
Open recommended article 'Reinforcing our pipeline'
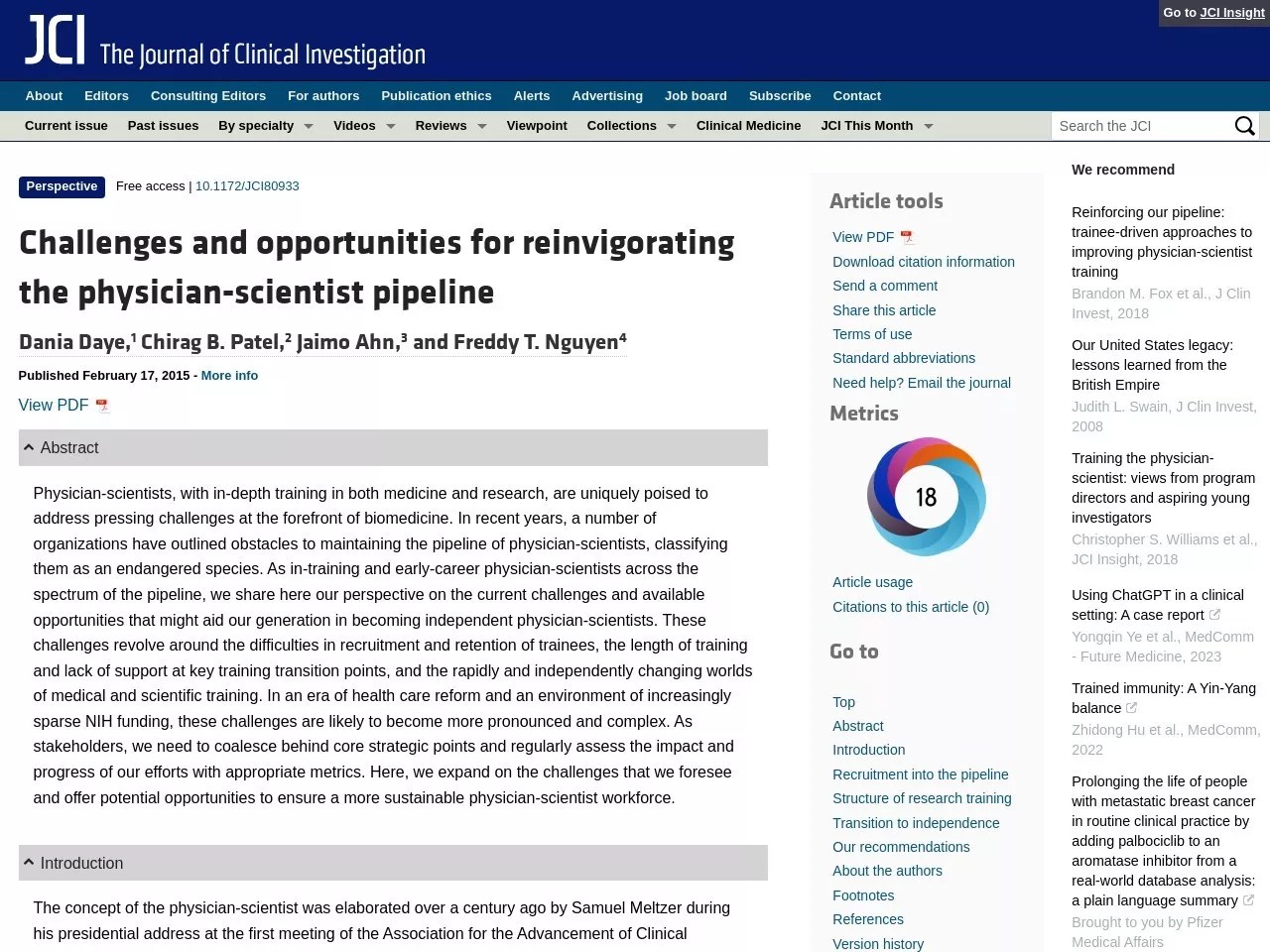[1162, 242]
